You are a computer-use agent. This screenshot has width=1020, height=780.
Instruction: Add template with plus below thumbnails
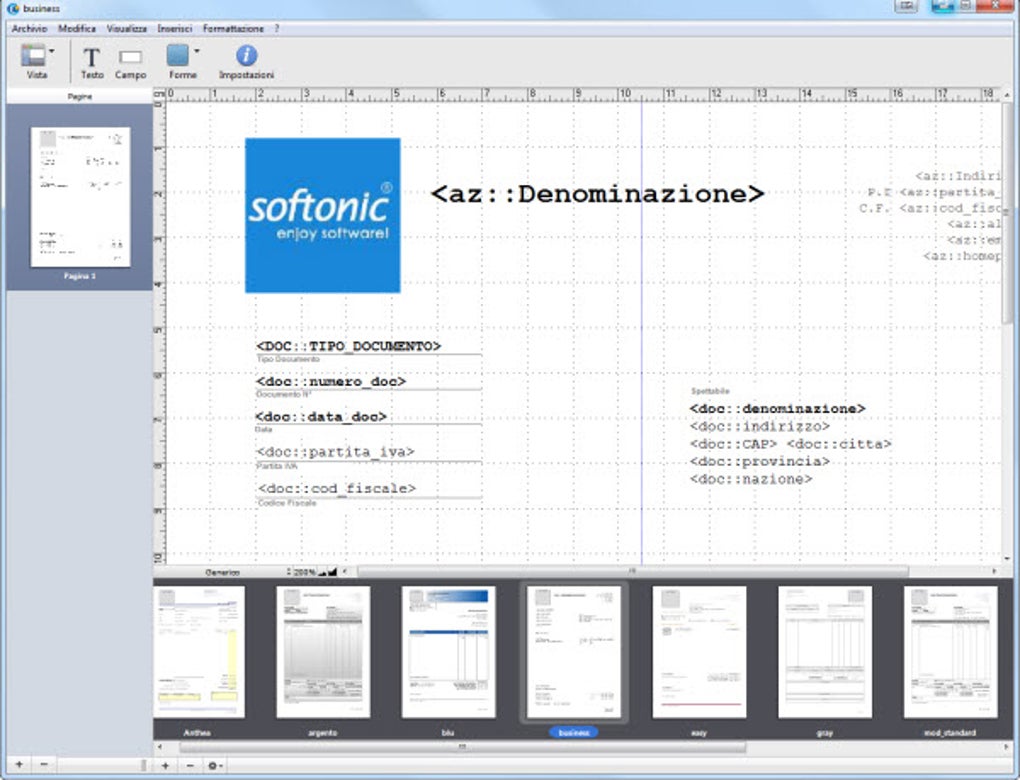(x=165, y=765)
